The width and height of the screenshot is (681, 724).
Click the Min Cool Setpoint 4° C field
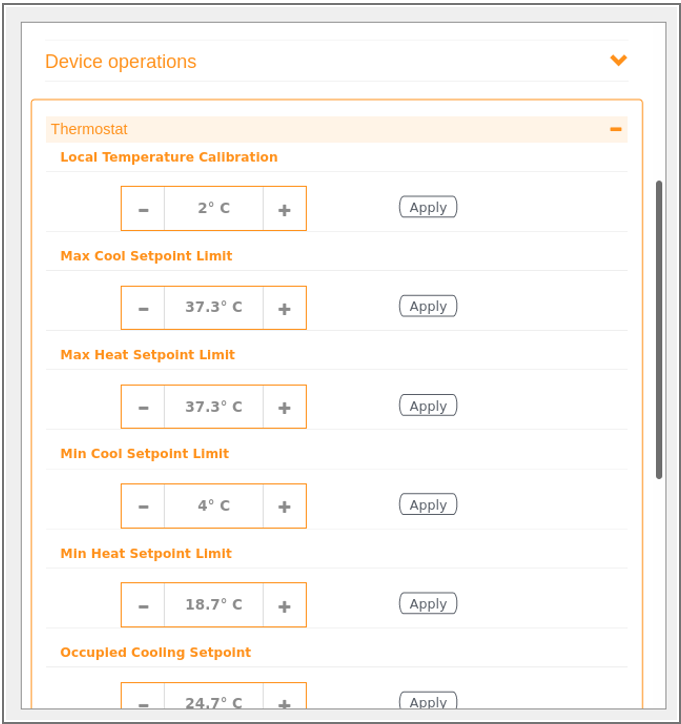[x=214, y=506]
